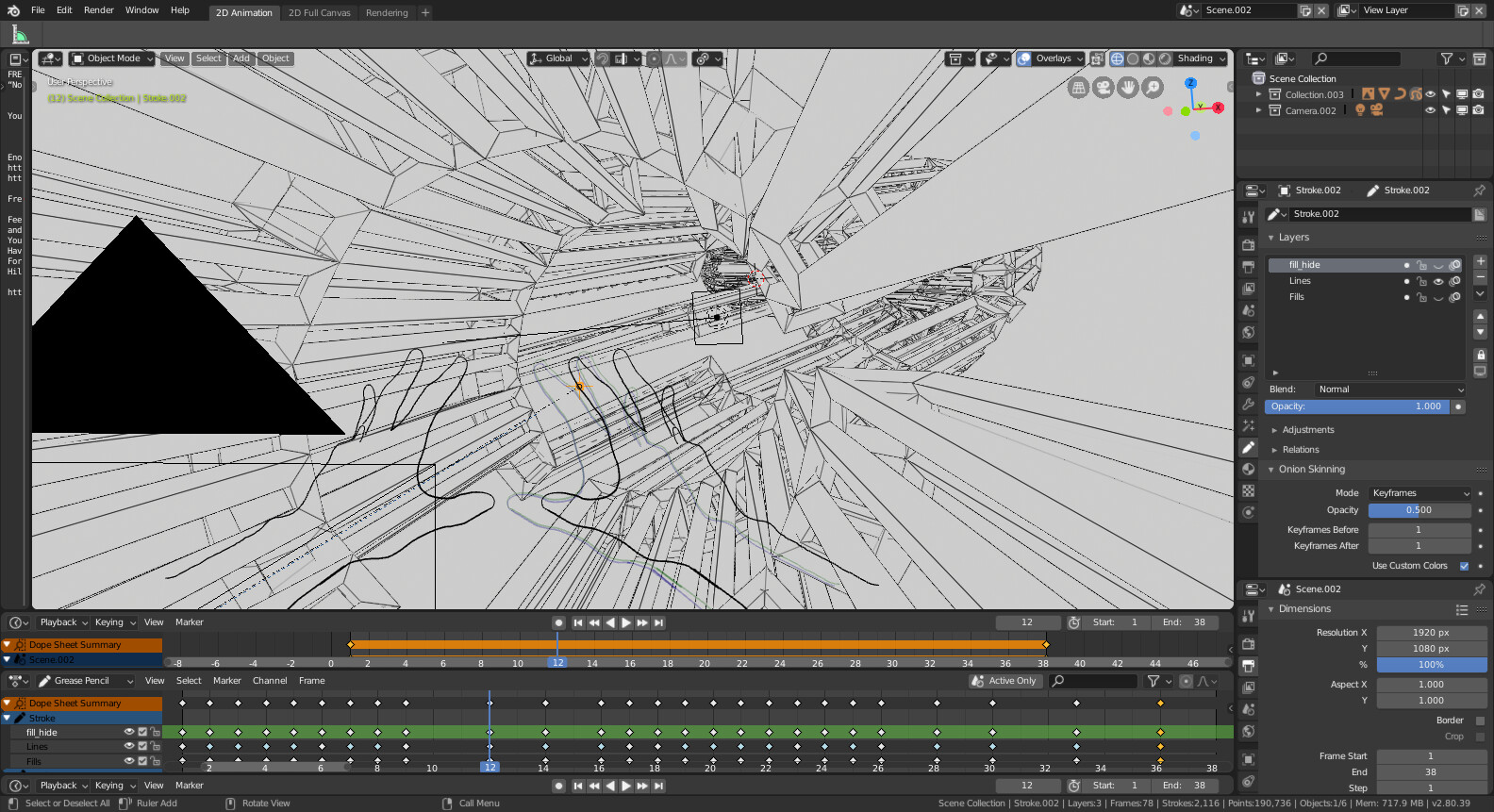Screen dimensions: 1494x812
Task: Pin the Stroke.002 properties panel
Action: click(1479, 191)
